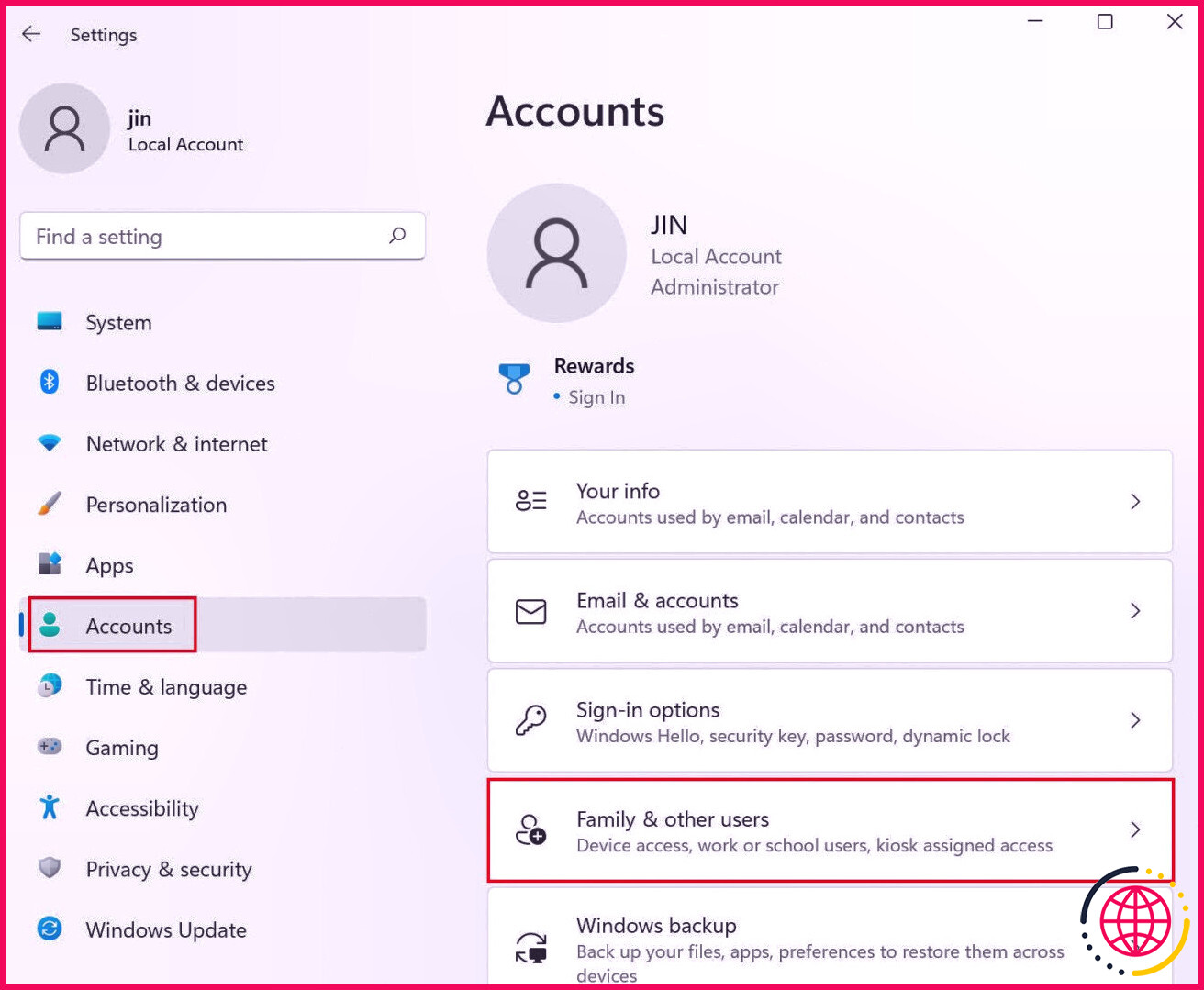
Task: Maximize the Settings window
Action: click(x=1105, y=21)
